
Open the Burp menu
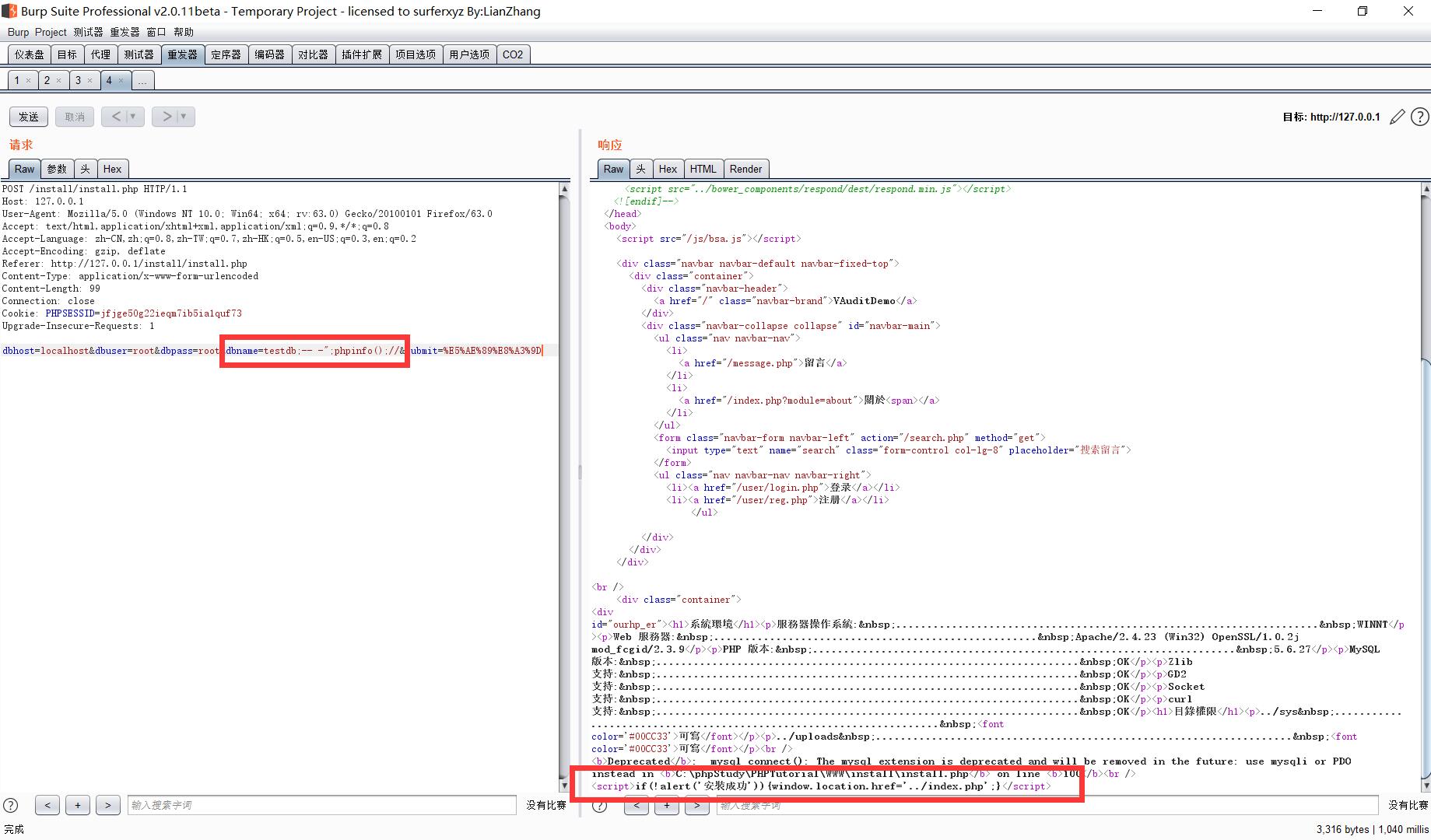click(18, 32)
